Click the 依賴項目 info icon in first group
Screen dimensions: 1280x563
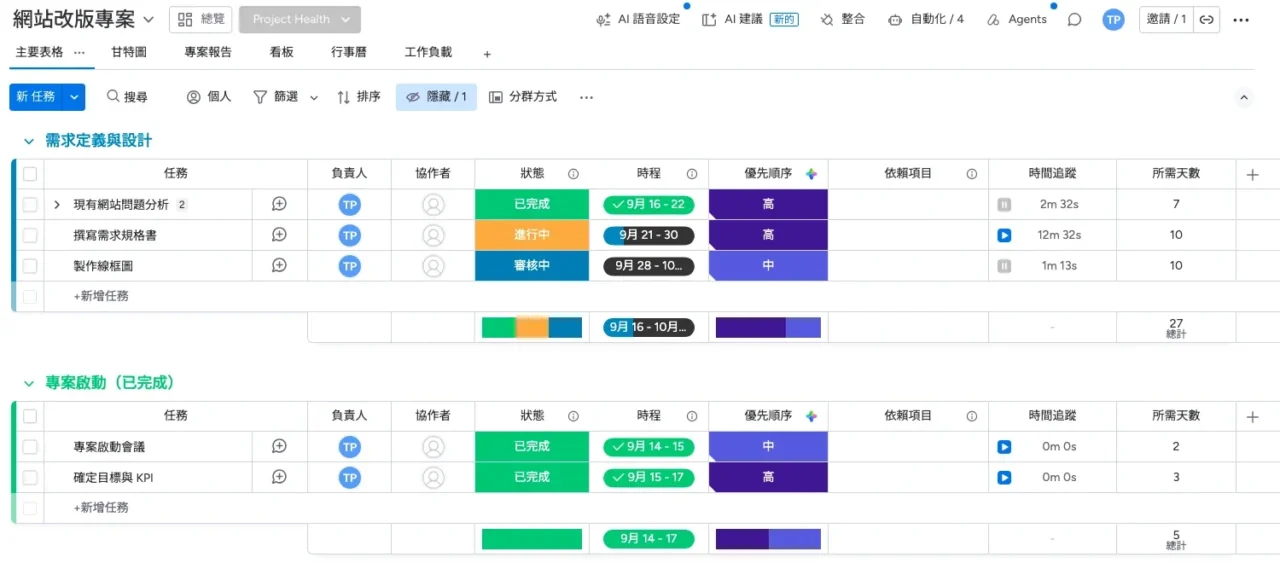[972, 174]
